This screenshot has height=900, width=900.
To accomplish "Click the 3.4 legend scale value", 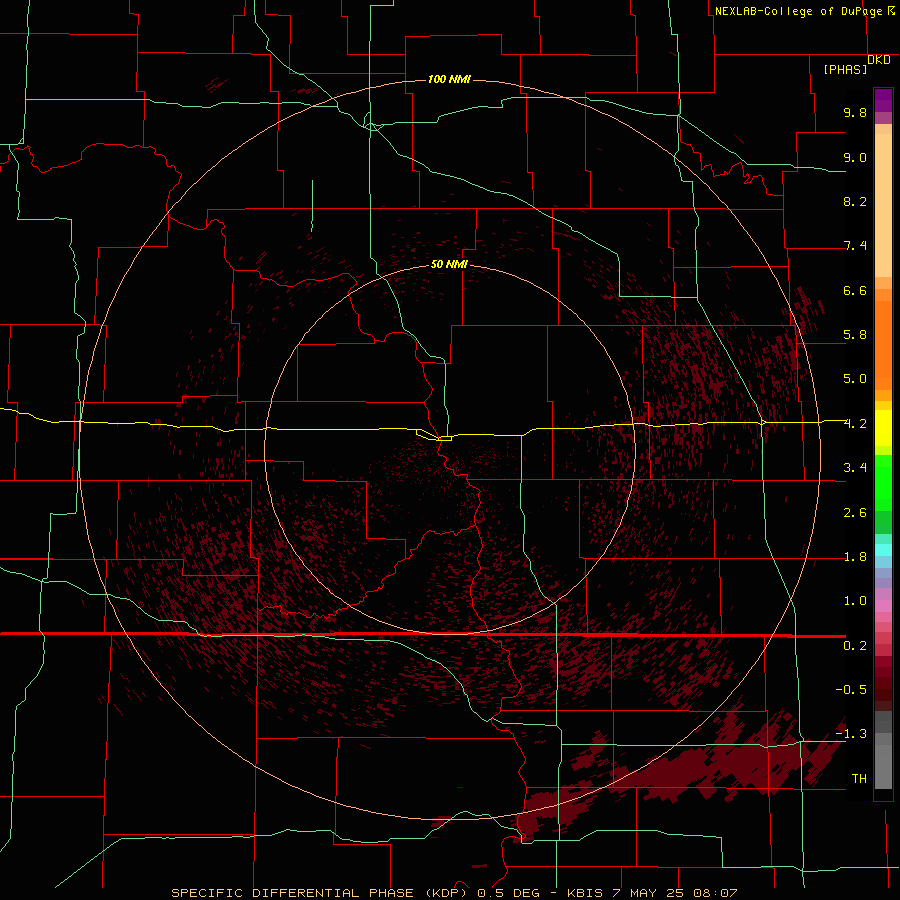I will tap(855, 468).
